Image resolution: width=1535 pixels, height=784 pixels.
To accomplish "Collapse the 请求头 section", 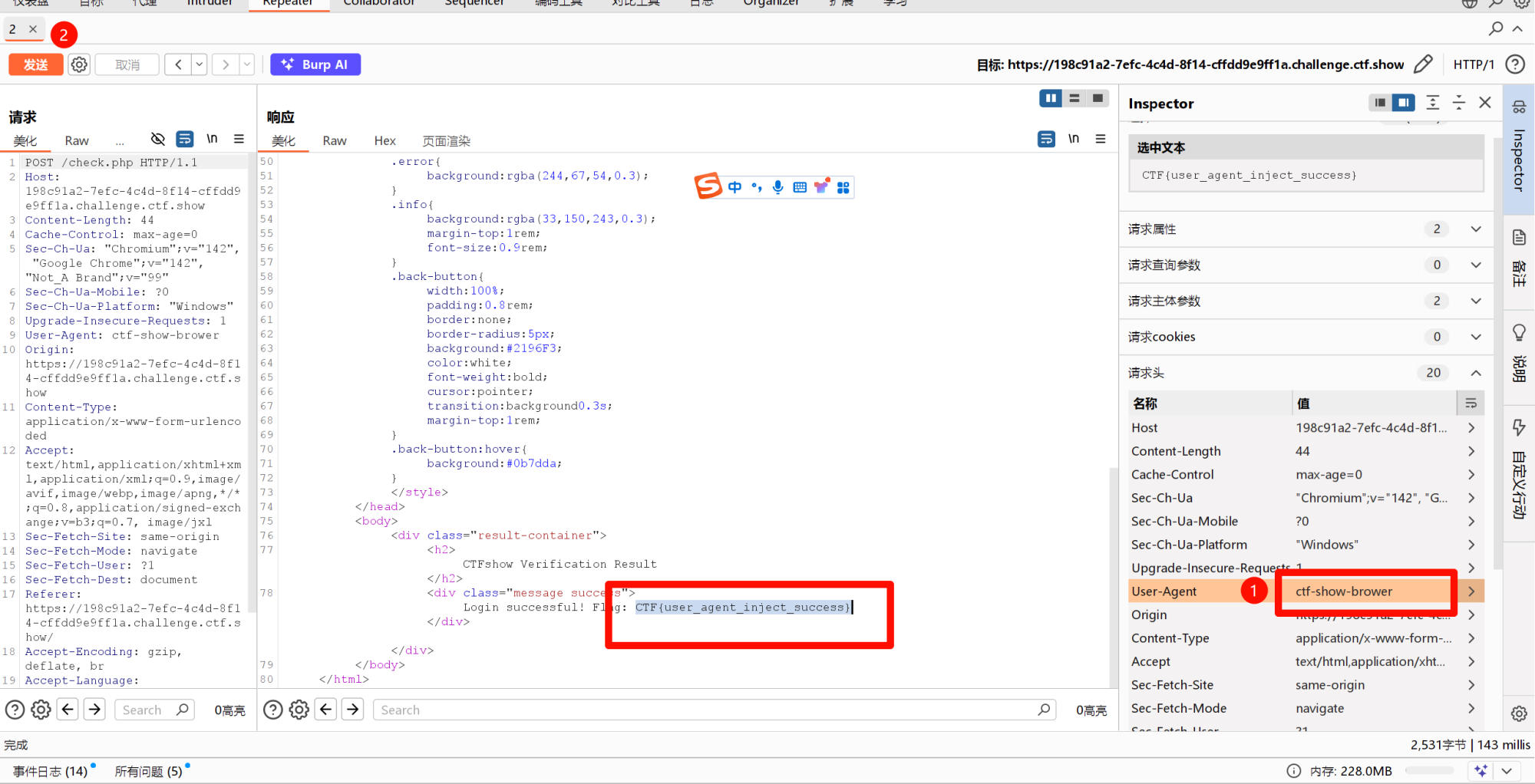I will coord(1475,373).
